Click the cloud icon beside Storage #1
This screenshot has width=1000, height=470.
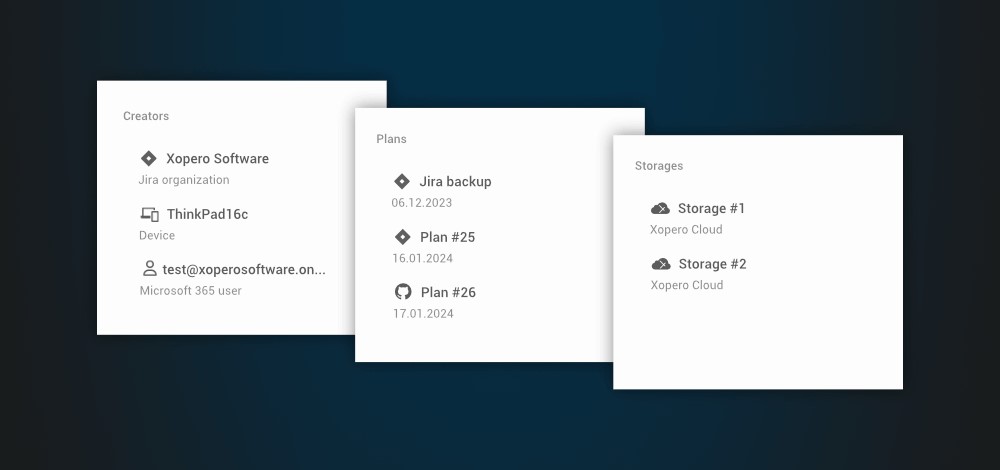[x=660, y=209]
